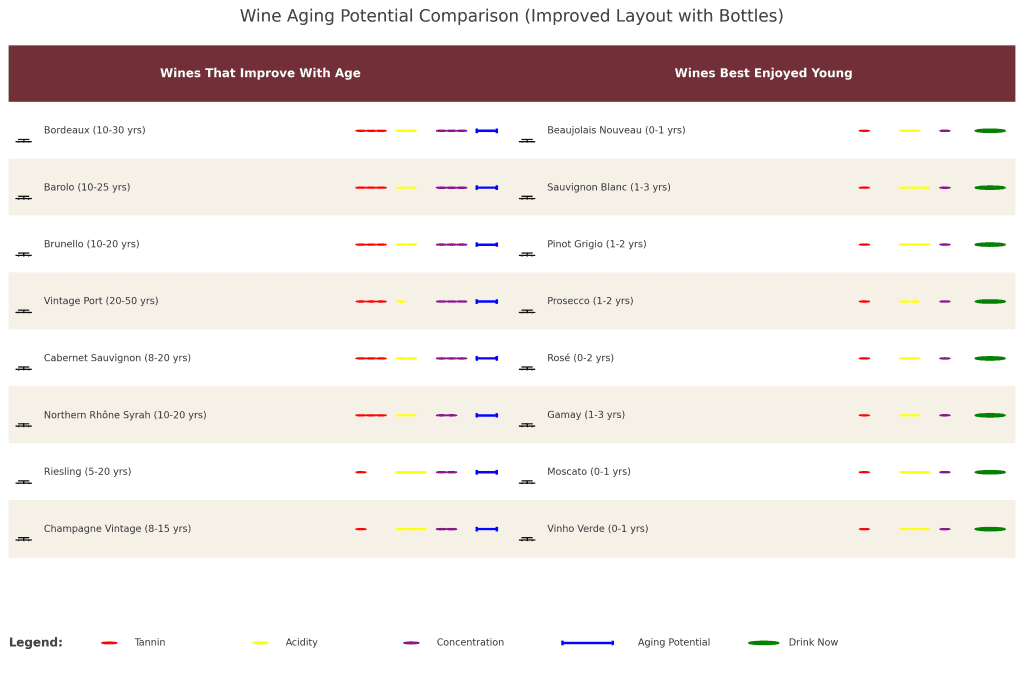Viewport: 1024px width, 680px height.
Task: Select the bottle icon next to Vintage Port
Action: [23, 311]
